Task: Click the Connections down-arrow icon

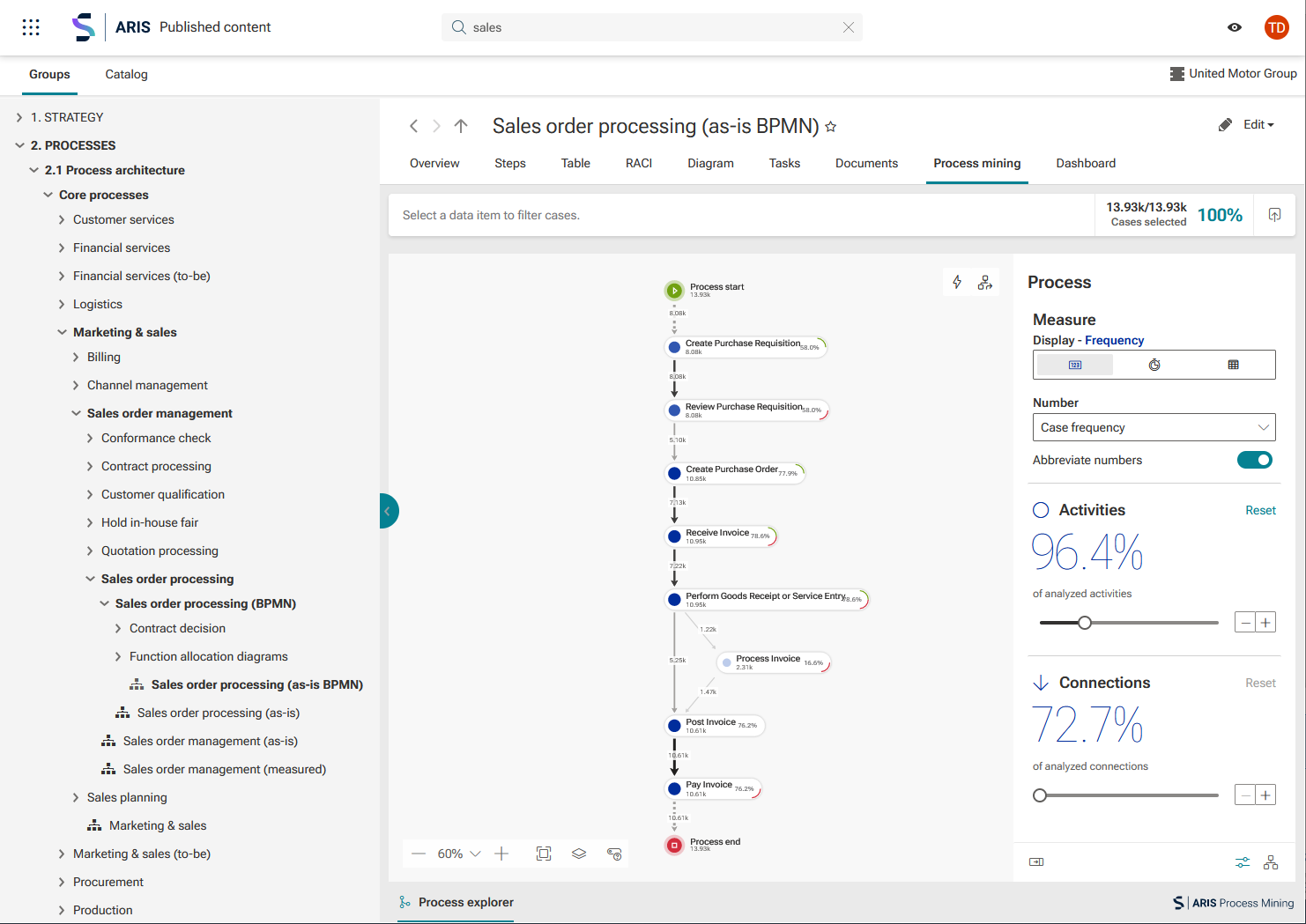Action: (x=1041, y=683)
